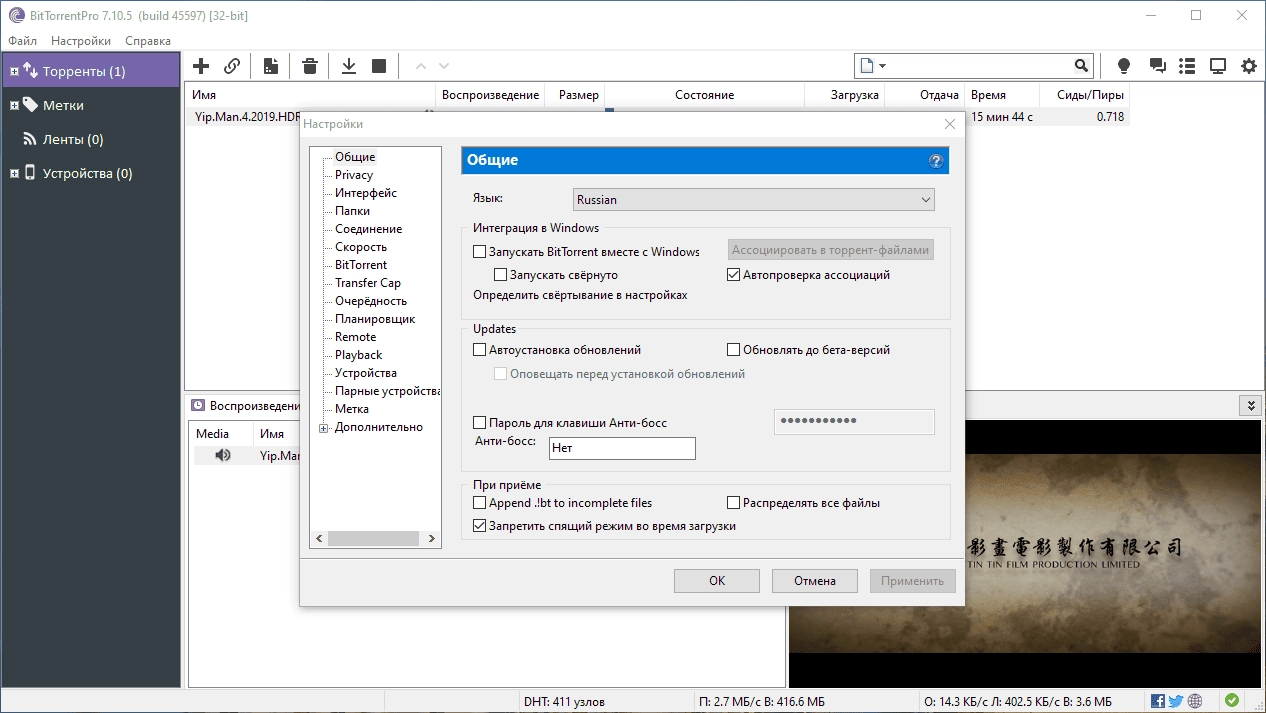Viewport: 1266px width, 713px height.
Task: Open the search file-type dropdown arrow
Action: [883, 66]
